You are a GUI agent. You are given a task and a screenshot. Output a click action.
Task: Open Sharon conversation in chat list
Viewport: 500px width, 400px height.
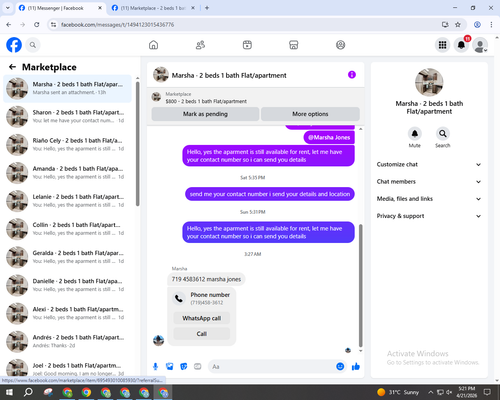[67, 116]
